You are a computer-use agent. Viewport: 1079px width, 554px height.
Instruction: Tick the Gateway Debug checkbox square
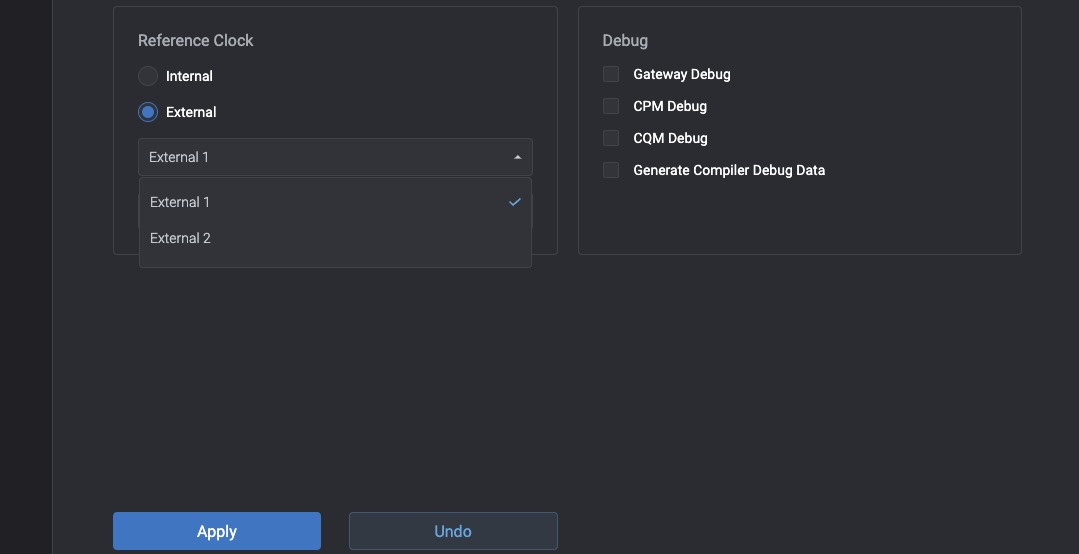(x=611, y=74)
